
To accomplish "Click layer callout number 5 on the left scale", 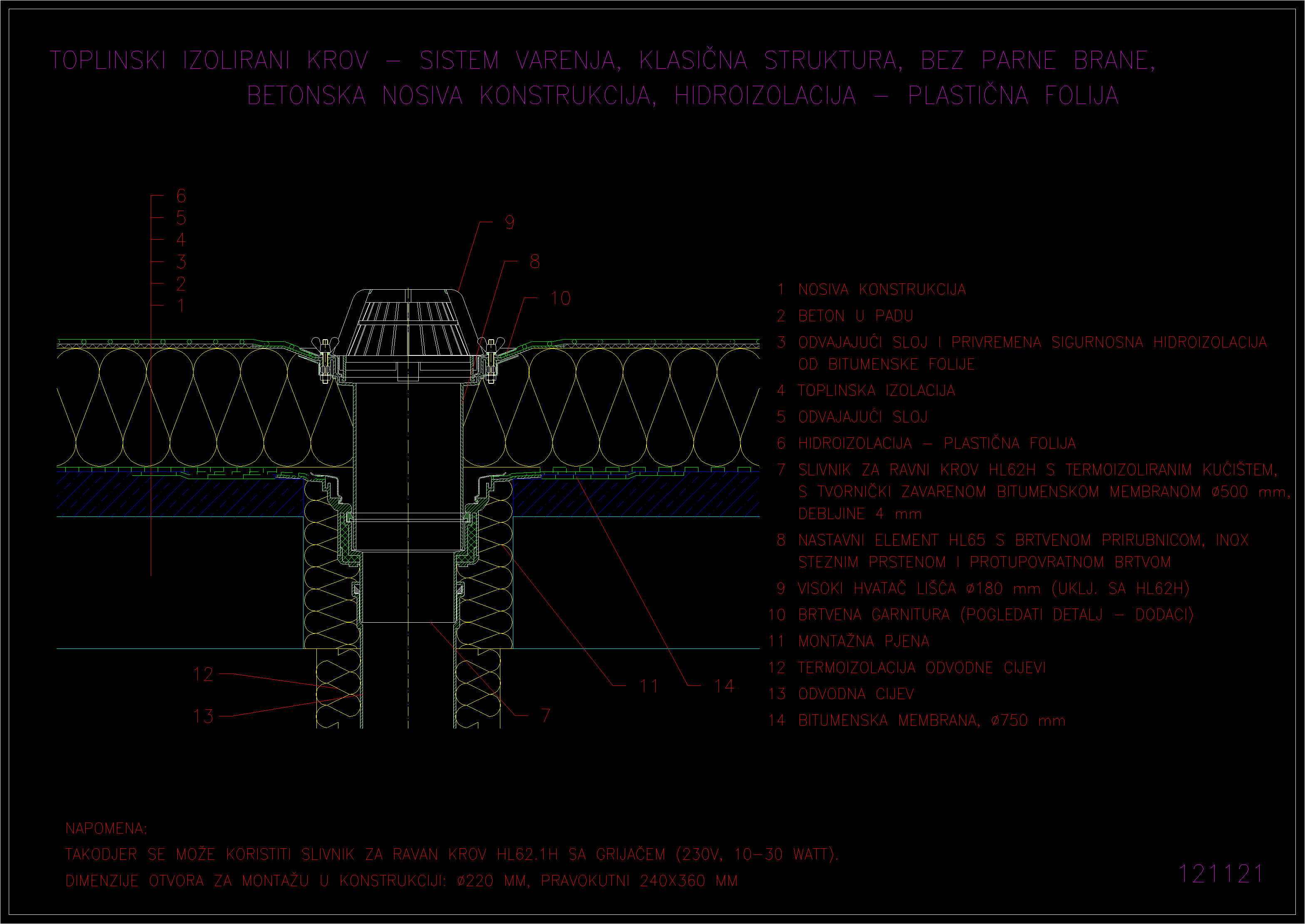I will (x=181, y=218).
